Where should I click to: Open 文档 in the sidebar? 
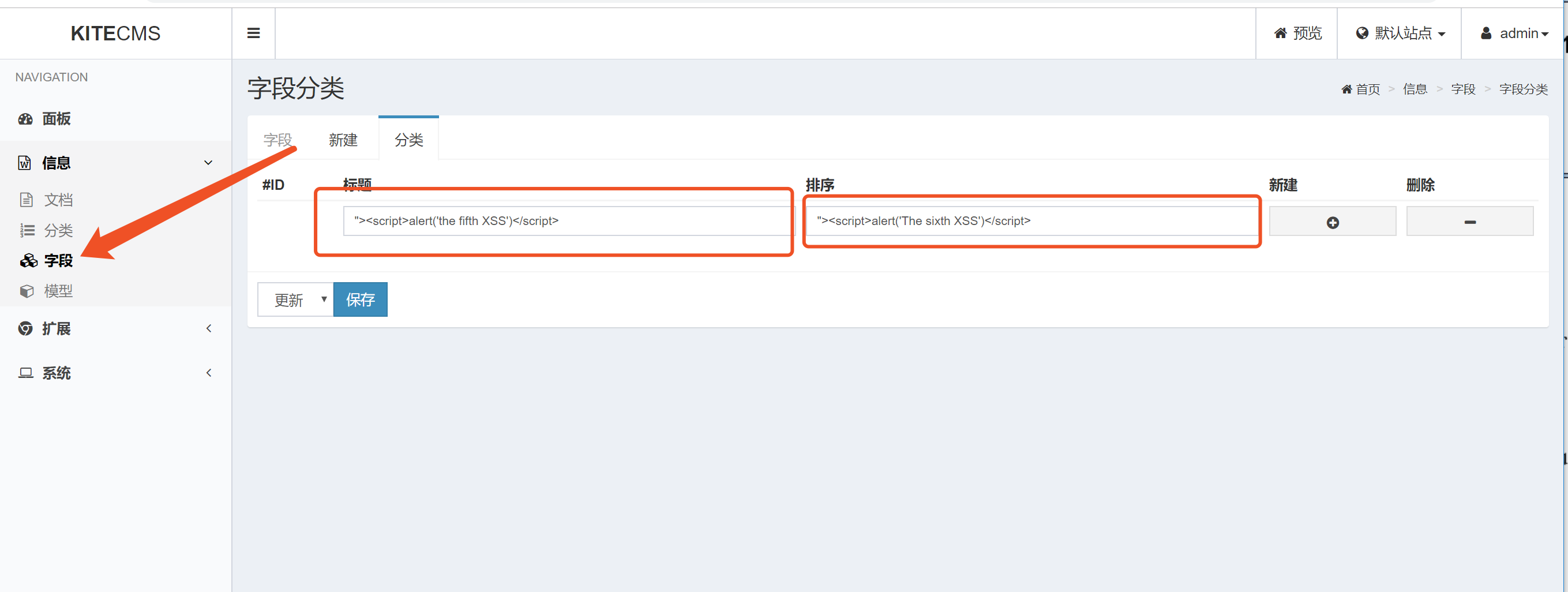58,199
